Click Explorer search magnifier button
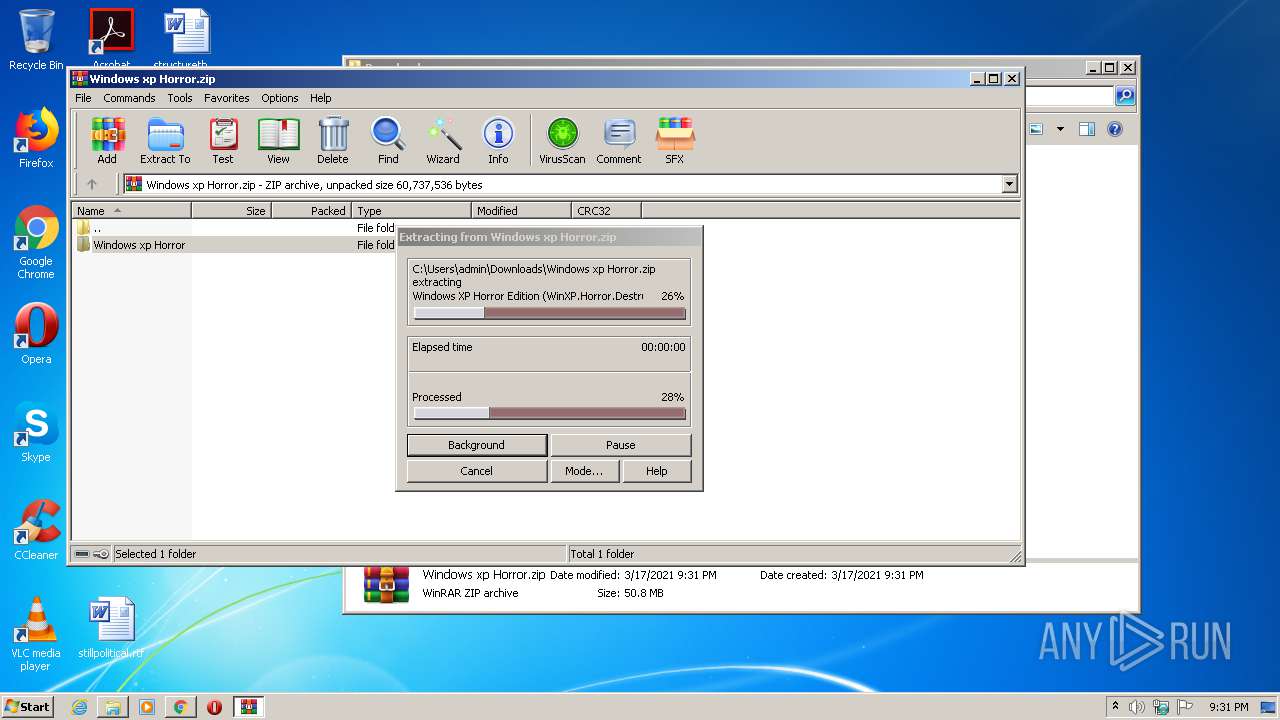 [x=1125, y=96]
